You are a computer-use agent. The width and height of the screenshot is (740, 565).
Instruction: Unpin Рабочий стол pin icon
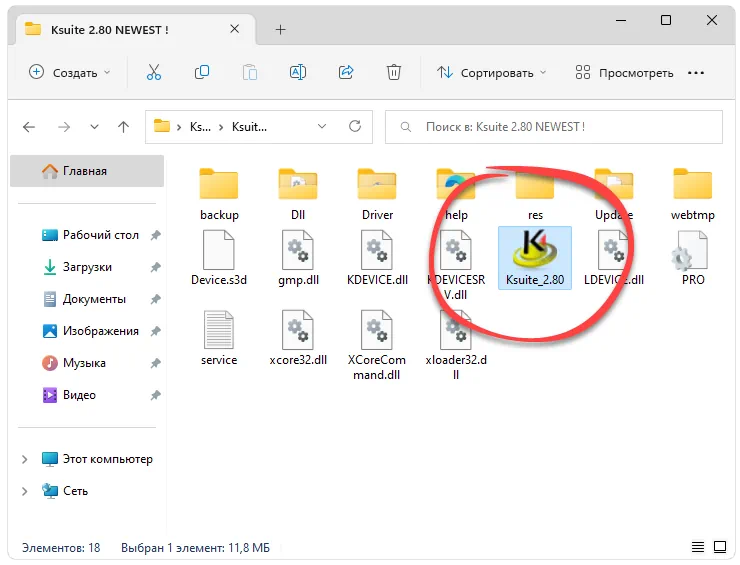(x=155, y=235)
